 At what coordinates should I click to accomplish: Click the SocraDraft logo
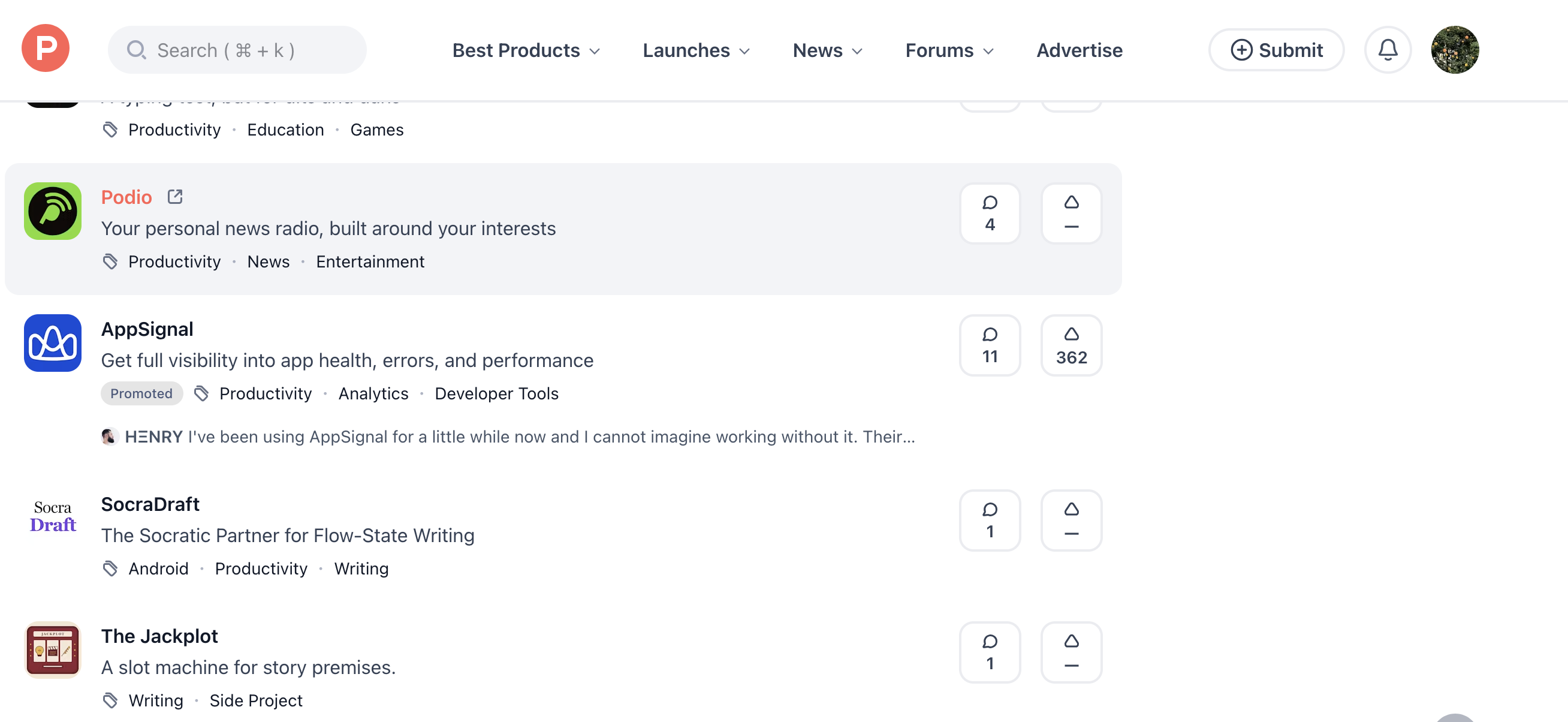coord(53,518)
